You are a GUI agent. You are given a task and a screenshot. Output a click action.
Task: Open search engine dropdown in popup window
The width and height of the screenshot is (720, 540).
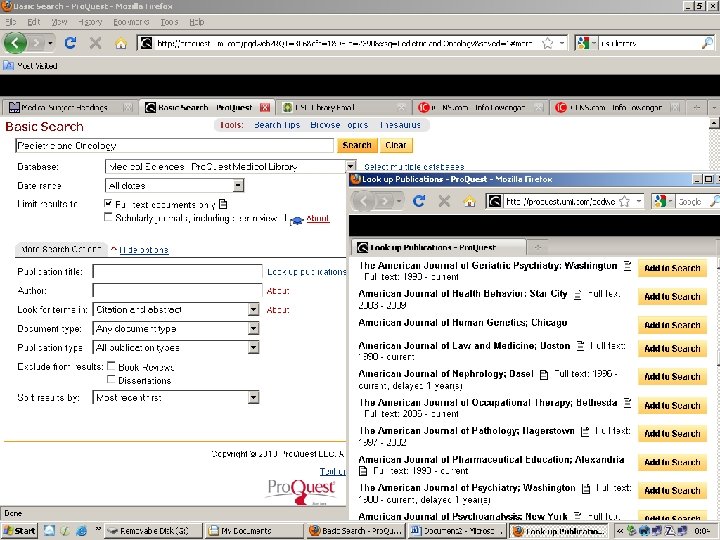[670, 201]
